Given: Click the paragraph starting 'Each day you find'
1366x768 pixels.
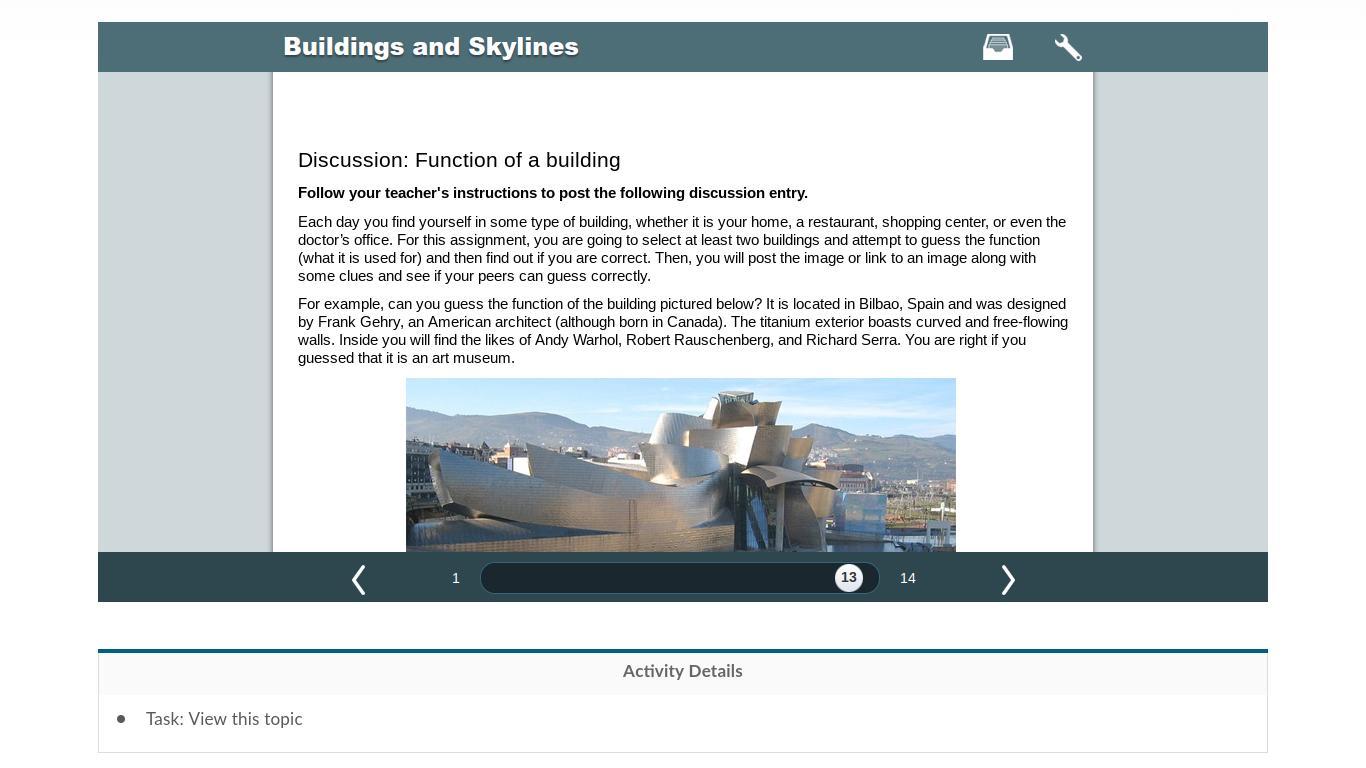Looking at the screenshot, I should pos(683,249).
